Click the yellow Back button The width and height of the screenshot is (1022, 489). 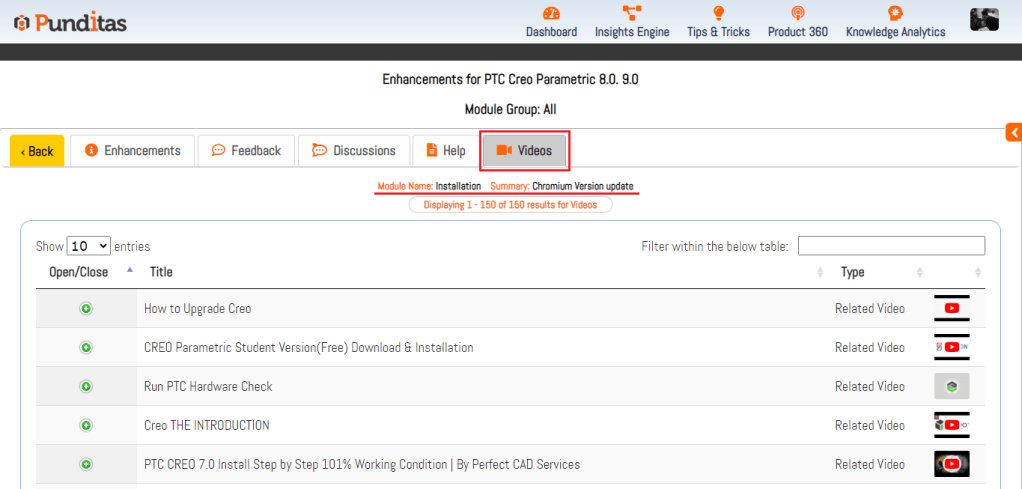point(37,151)
